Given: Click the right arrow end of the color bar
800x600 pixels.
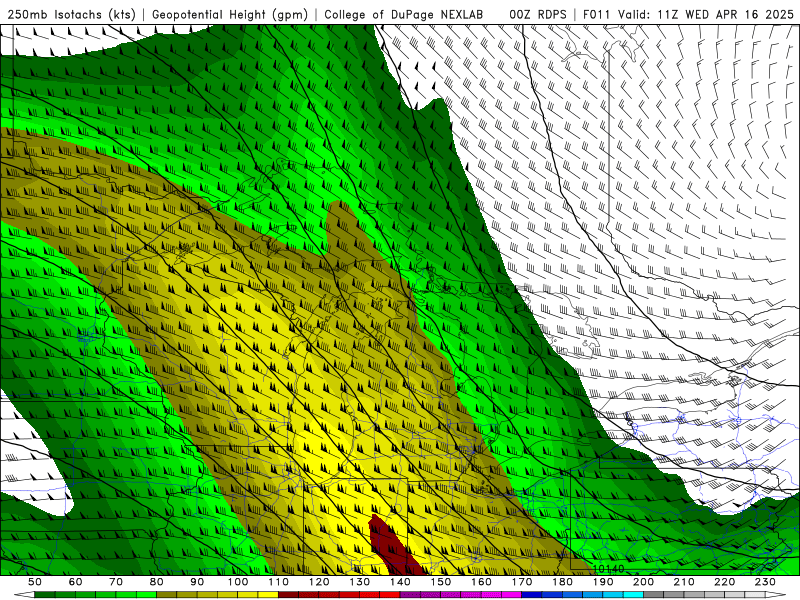Looking at the screenshot, I should [776, 594].
